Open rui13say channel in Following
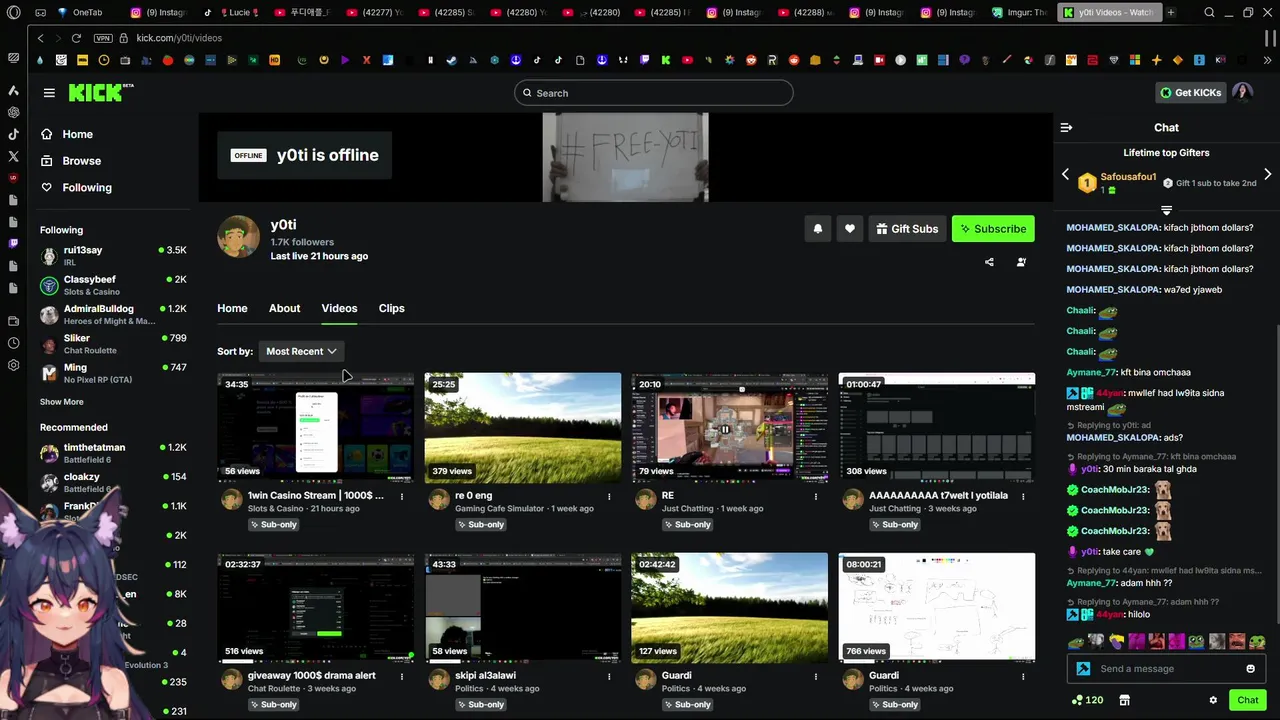This screenshot has width=1280, height=720. [113, 256]
